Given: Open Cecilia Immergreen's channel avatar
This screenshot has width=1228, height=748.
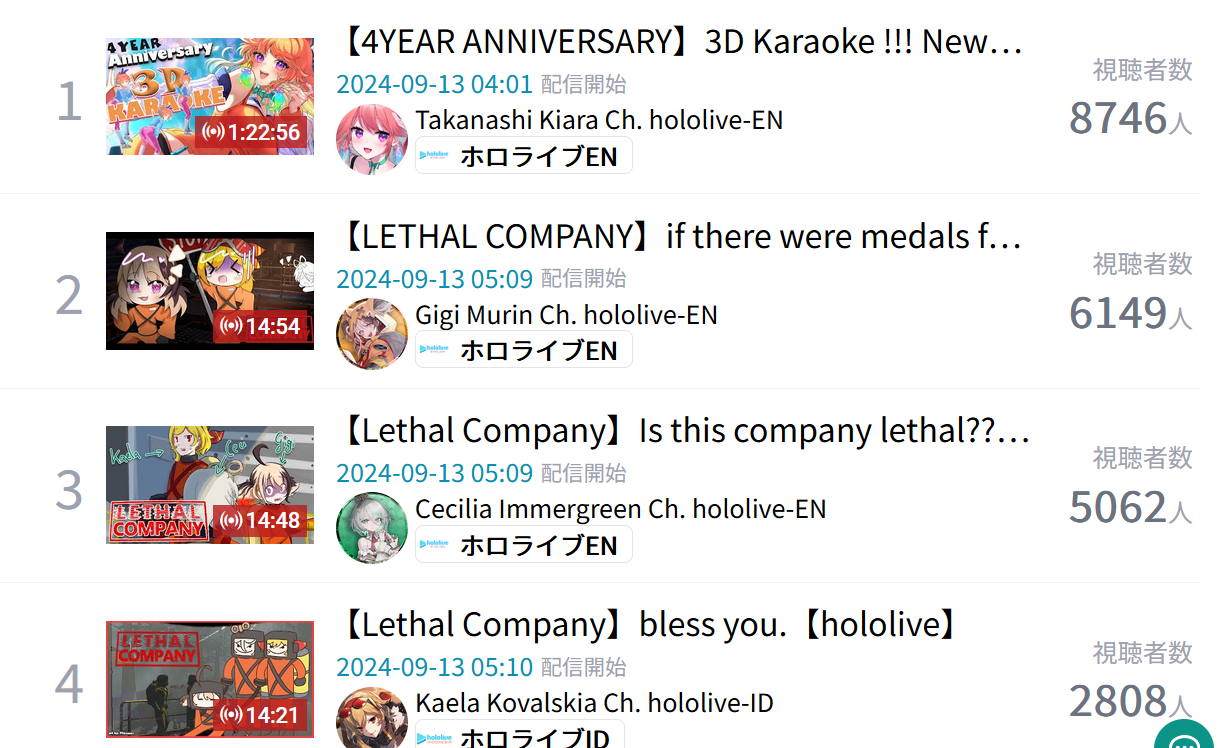Looking at the screenshot, I should [x=372, y=527].
